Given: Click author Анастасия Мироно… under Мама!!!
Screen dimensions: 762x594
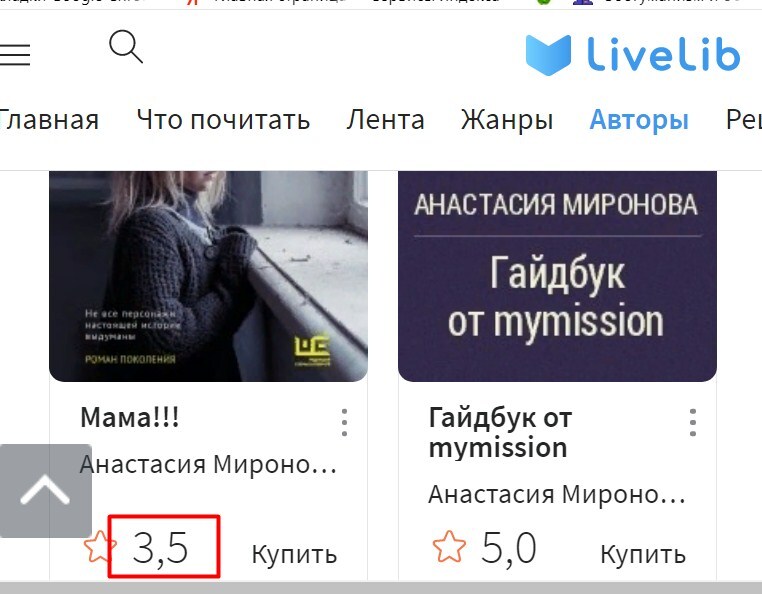Looking at the screenshot, I should [208, 464].
